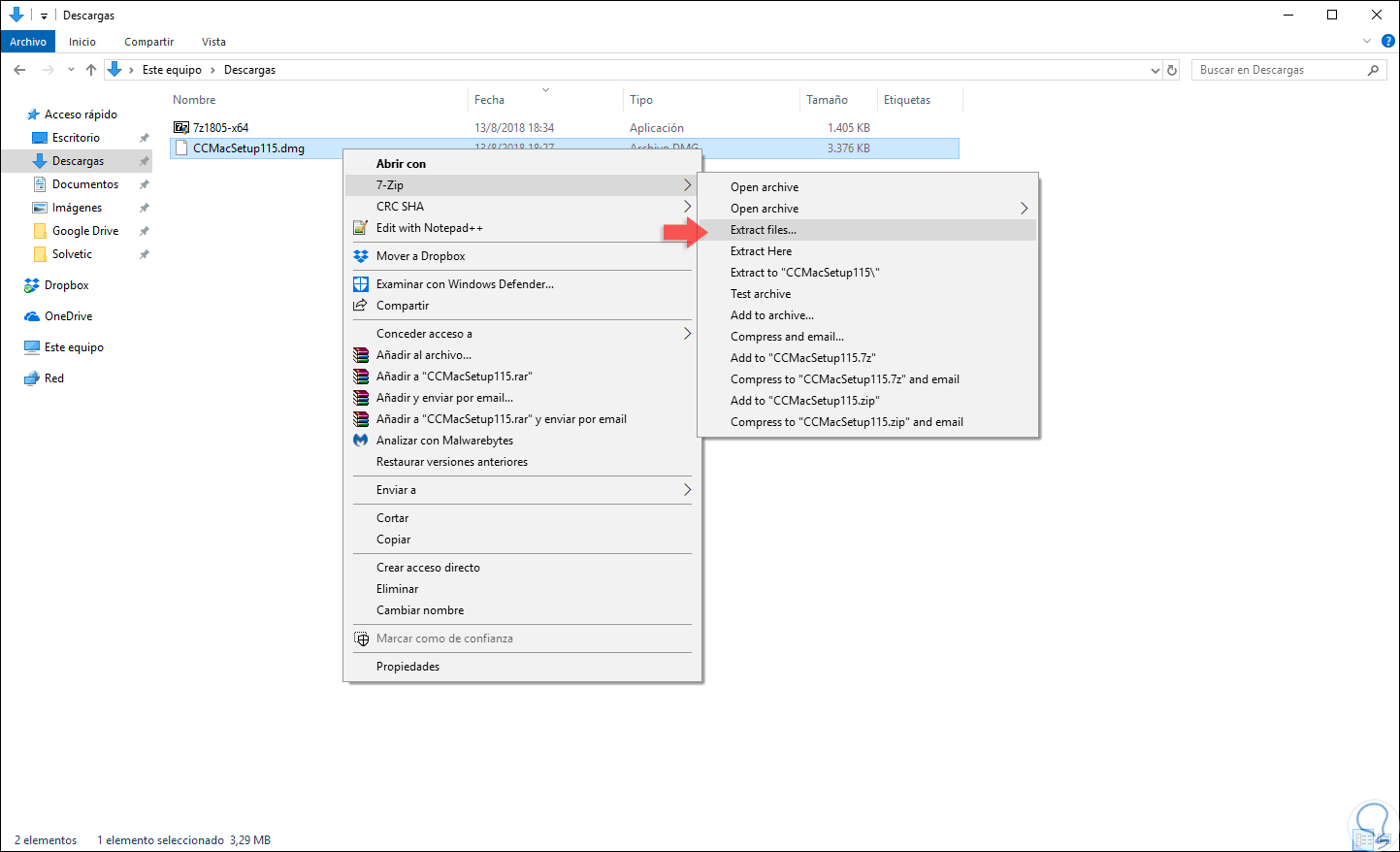The height and width of the screenshot is (852, 1400).
Task: Click the up arrow navigation button
Action: point(91,70)
